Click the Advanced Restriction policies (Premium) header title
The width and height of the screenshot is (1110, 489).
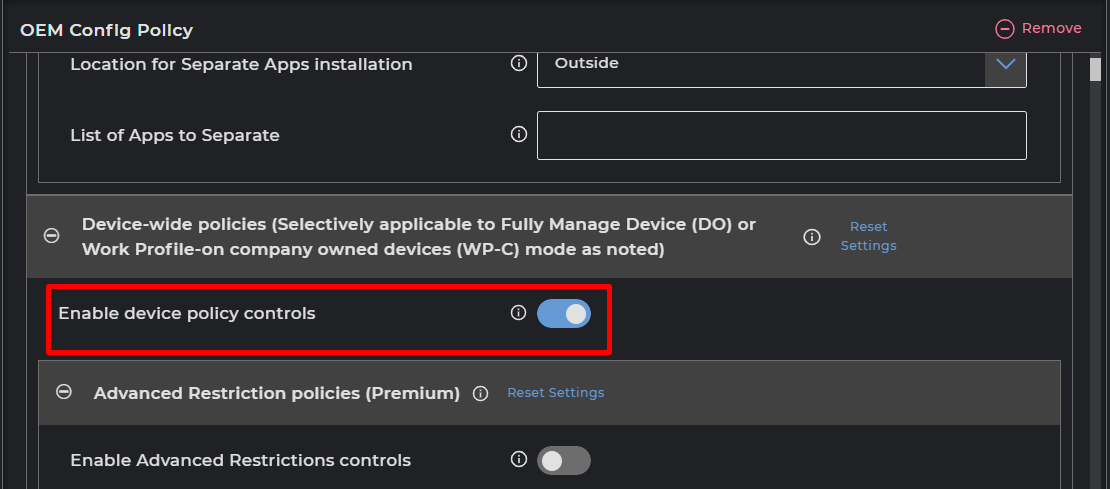point(276,393)
